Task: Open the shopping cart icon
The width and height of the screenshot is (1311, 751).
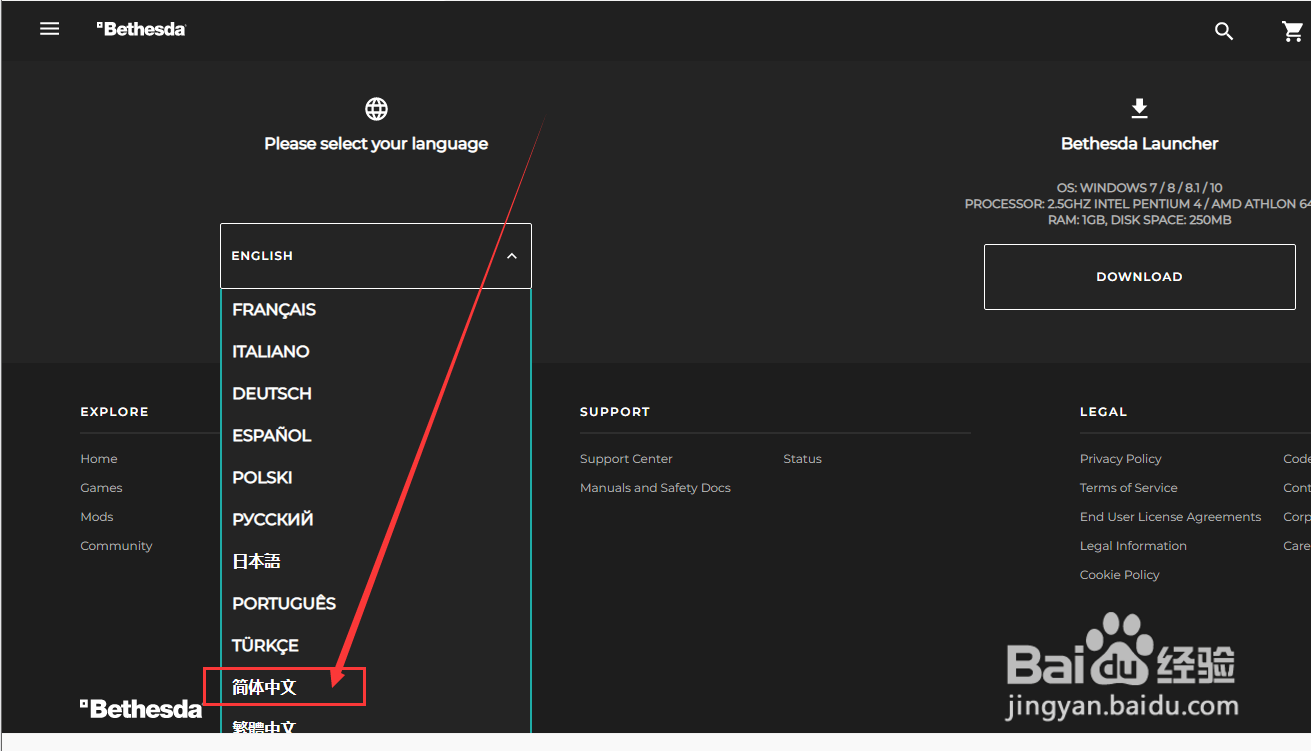Action: coord(1293,31)
